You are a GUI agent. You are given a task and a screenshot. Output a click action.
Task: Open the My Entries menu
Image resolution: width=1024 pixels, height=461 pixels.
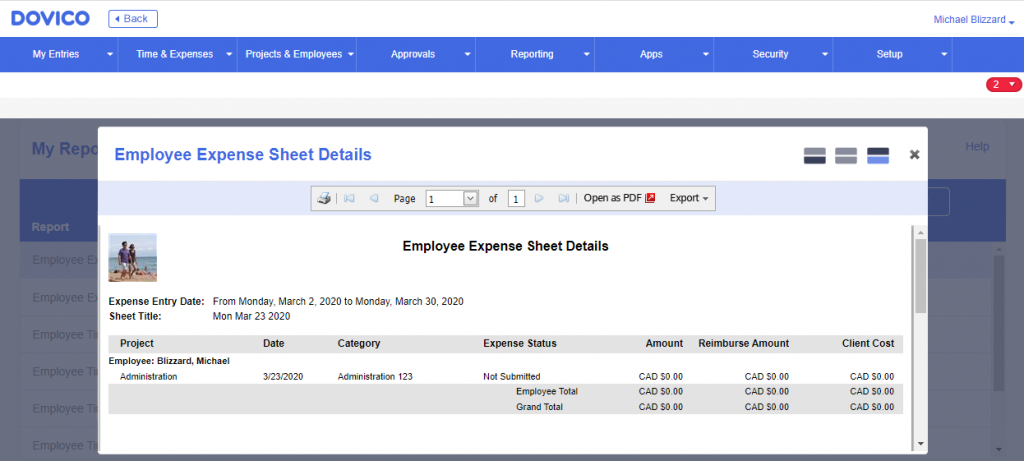point(56,54)
